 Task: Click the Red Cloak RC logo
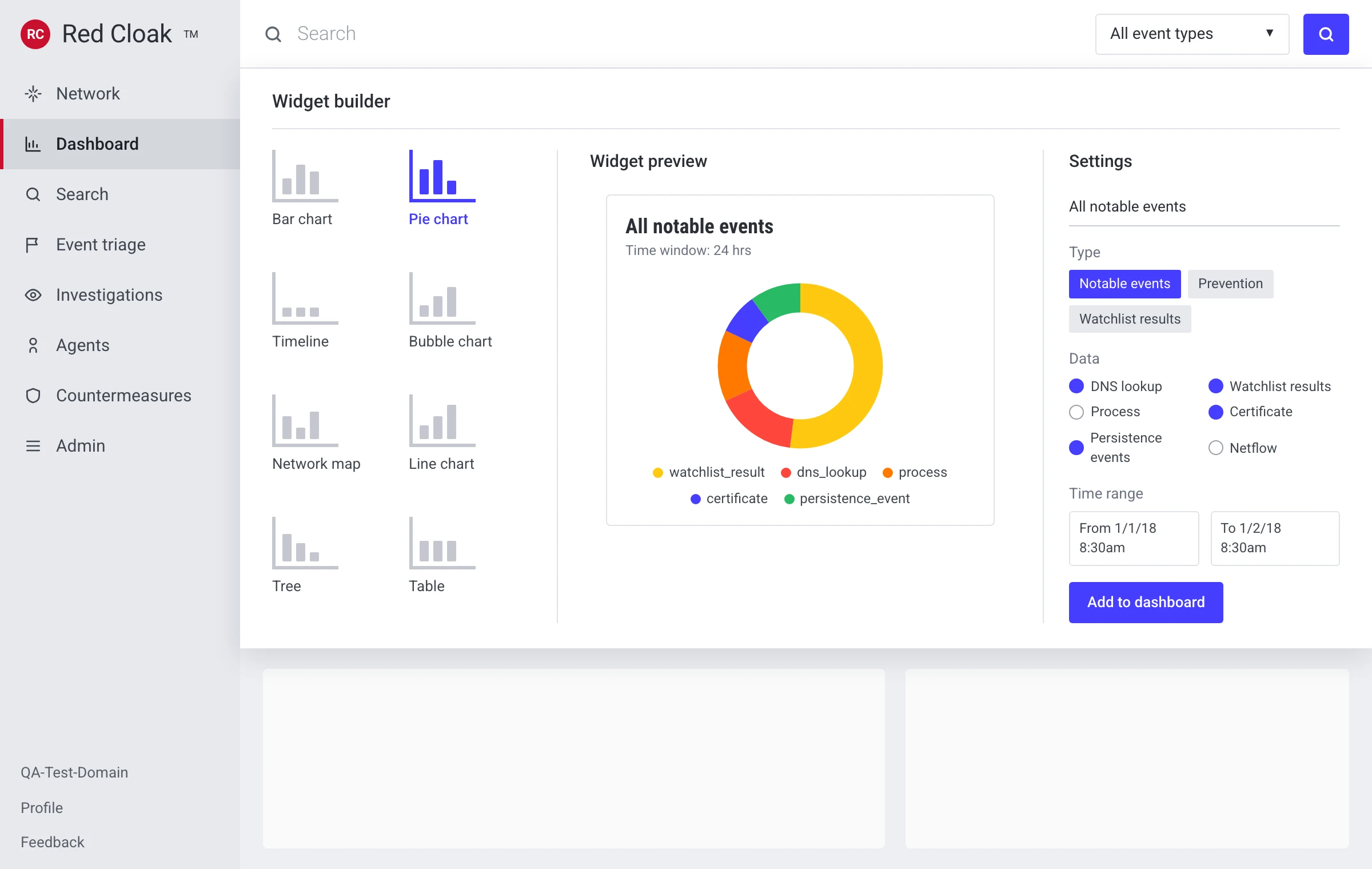pos(35,34)
